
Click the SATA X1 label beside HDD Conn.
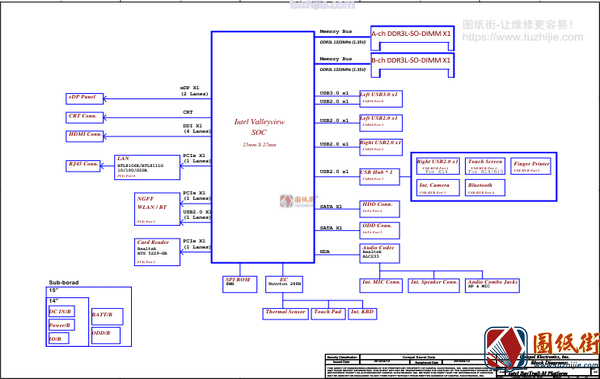point(331,207)
